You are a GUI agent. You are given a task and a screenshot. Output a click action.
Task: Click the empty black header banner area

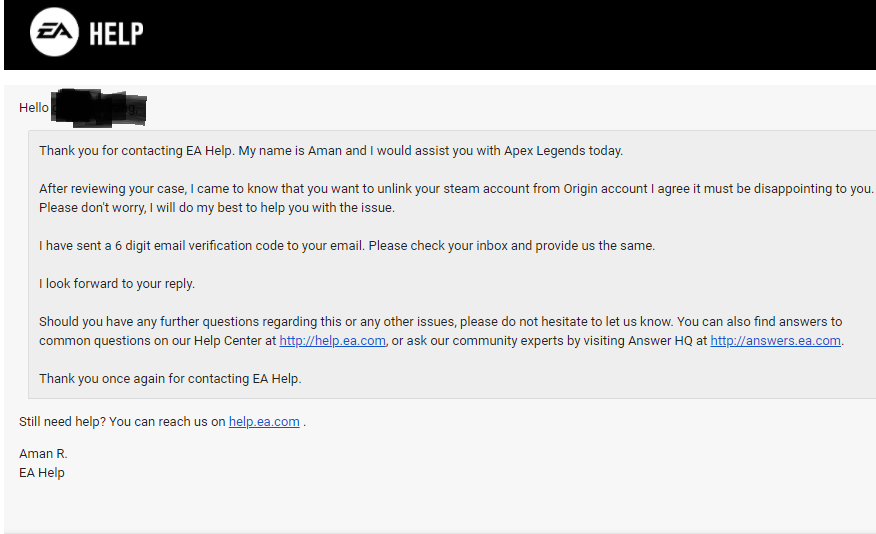click(x=500, y=34)
